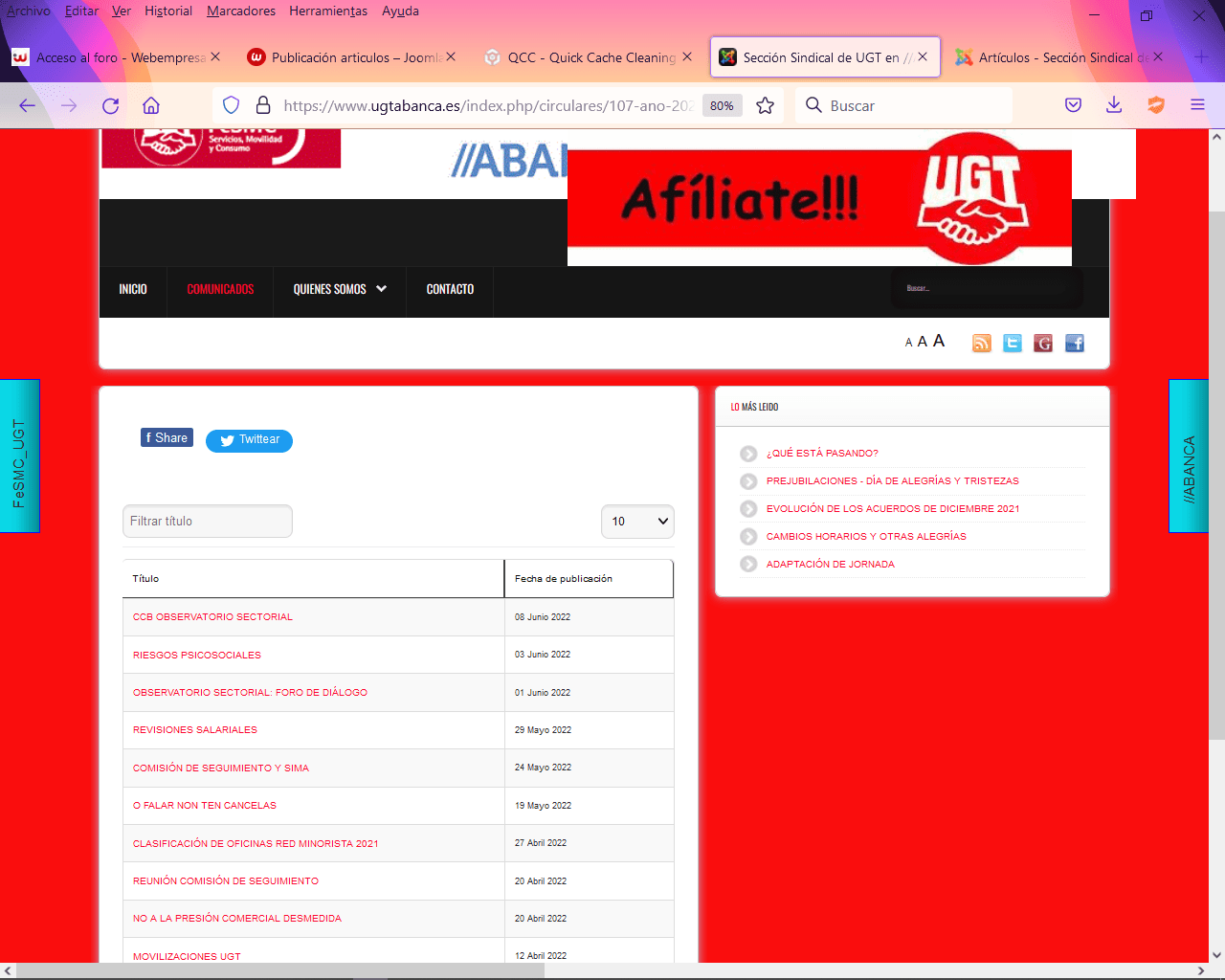The width and height of the screenshot is (1225, 980).
Task: Click the URL address bar
Action: point(488,105)
